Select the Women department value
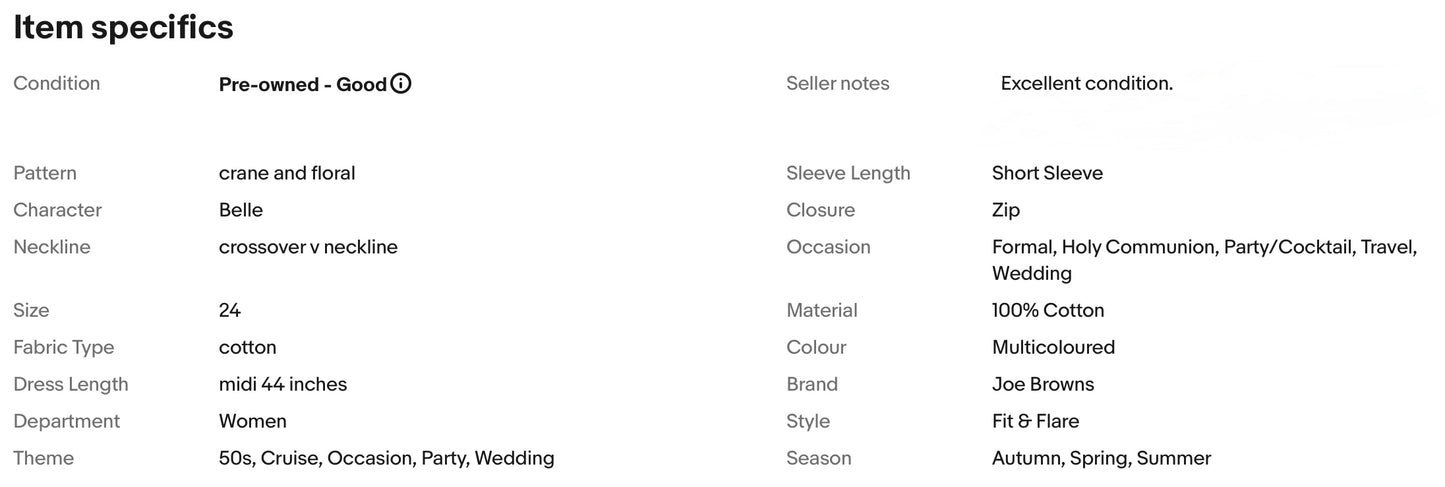 (253, 421)
